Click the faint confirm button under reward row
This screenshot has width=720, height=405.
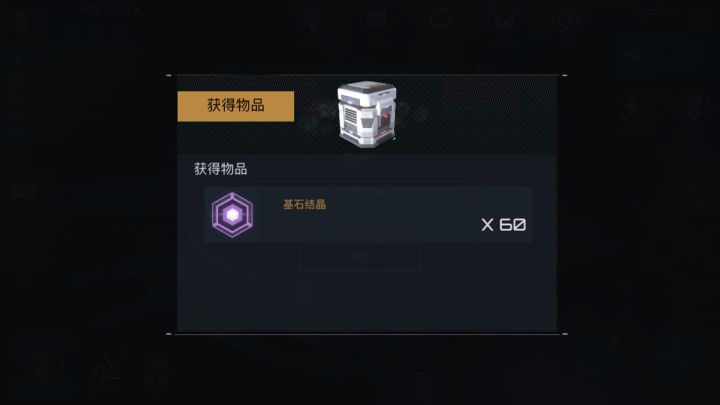coord(359,258)
